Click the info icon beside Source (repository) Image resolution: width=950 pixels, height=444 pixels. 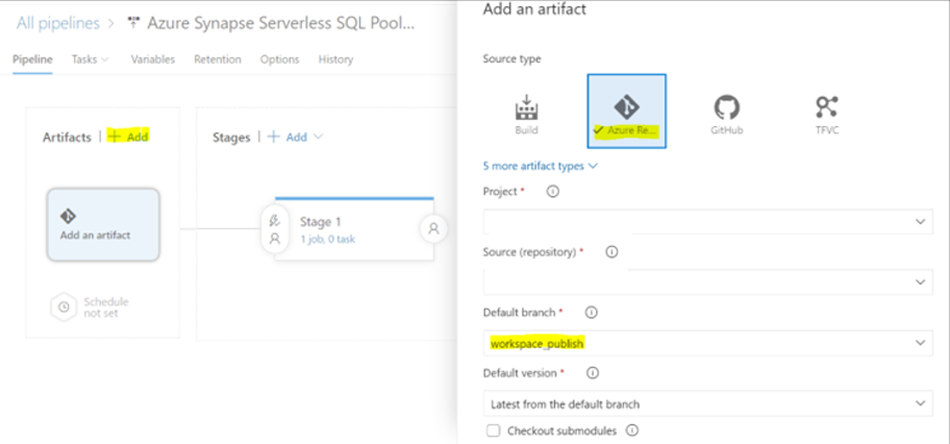click(x=611, y=252)
